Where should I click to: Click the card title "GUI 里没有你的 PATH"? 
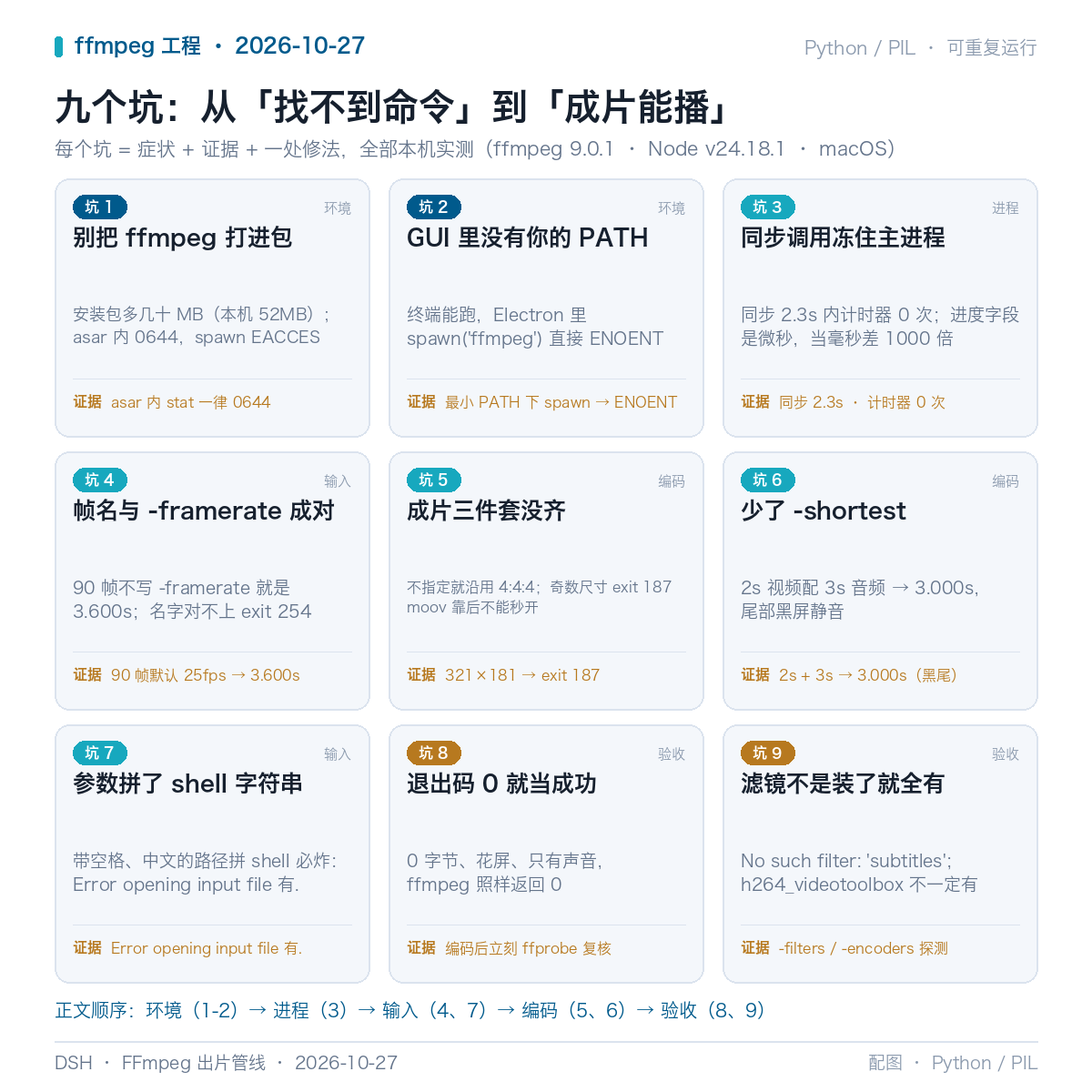[x=528, y=238]
